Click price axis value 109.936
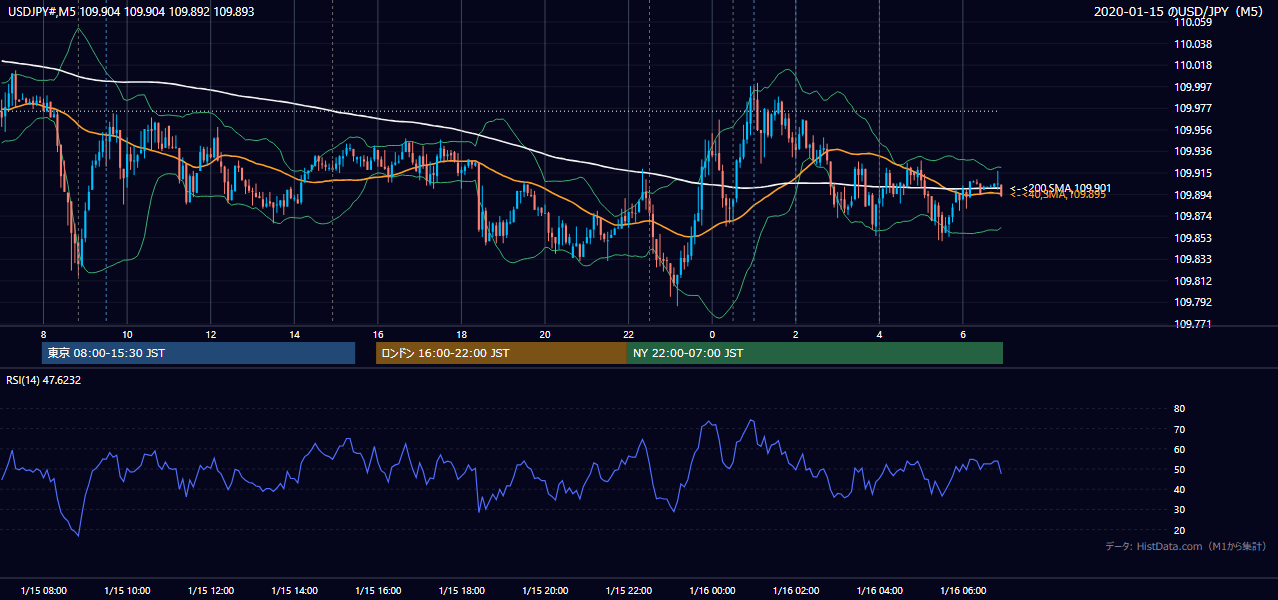The image size is (1278, 600). point(1193,151)
